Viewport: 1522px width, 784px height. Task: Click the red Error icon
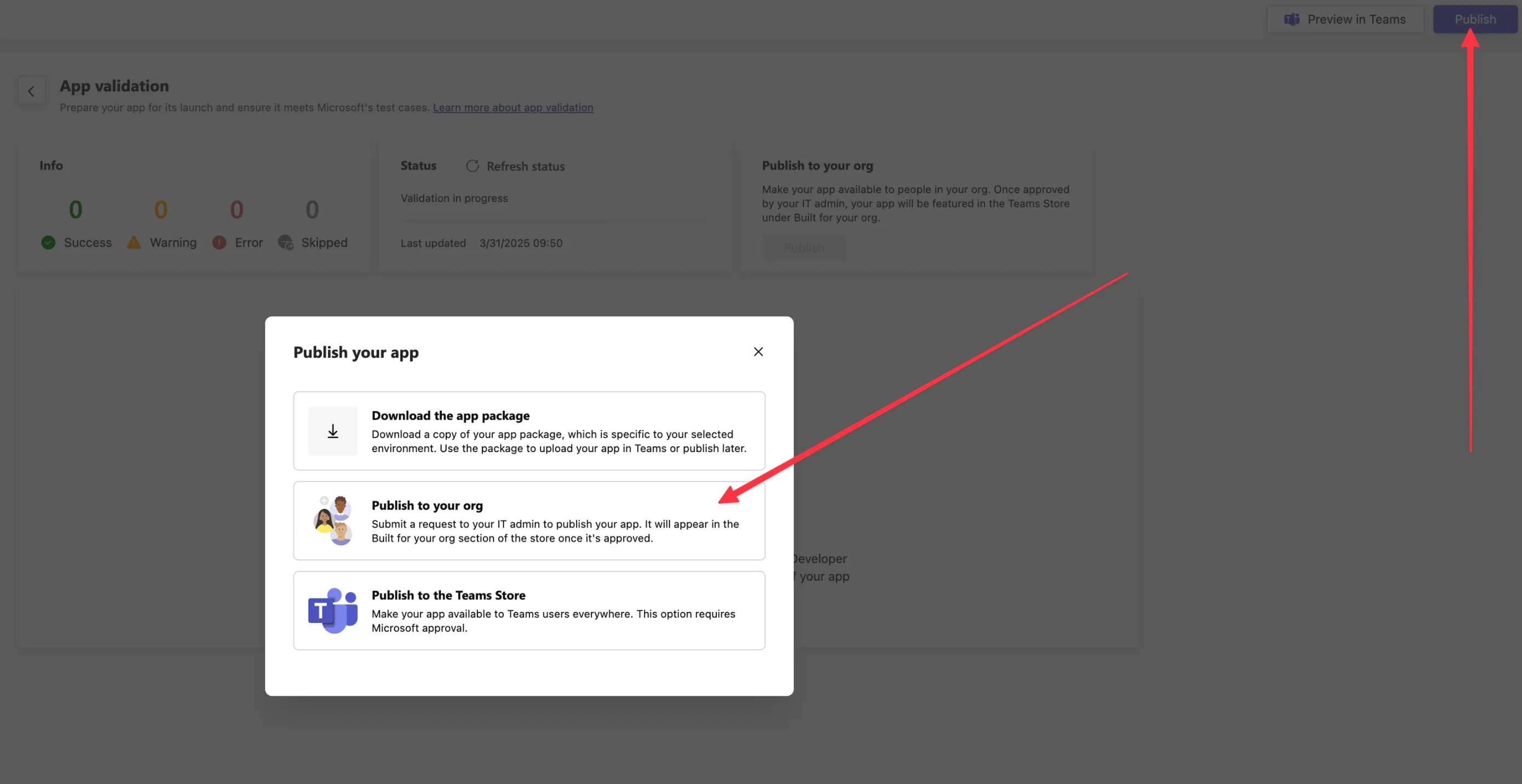(219, 242)
